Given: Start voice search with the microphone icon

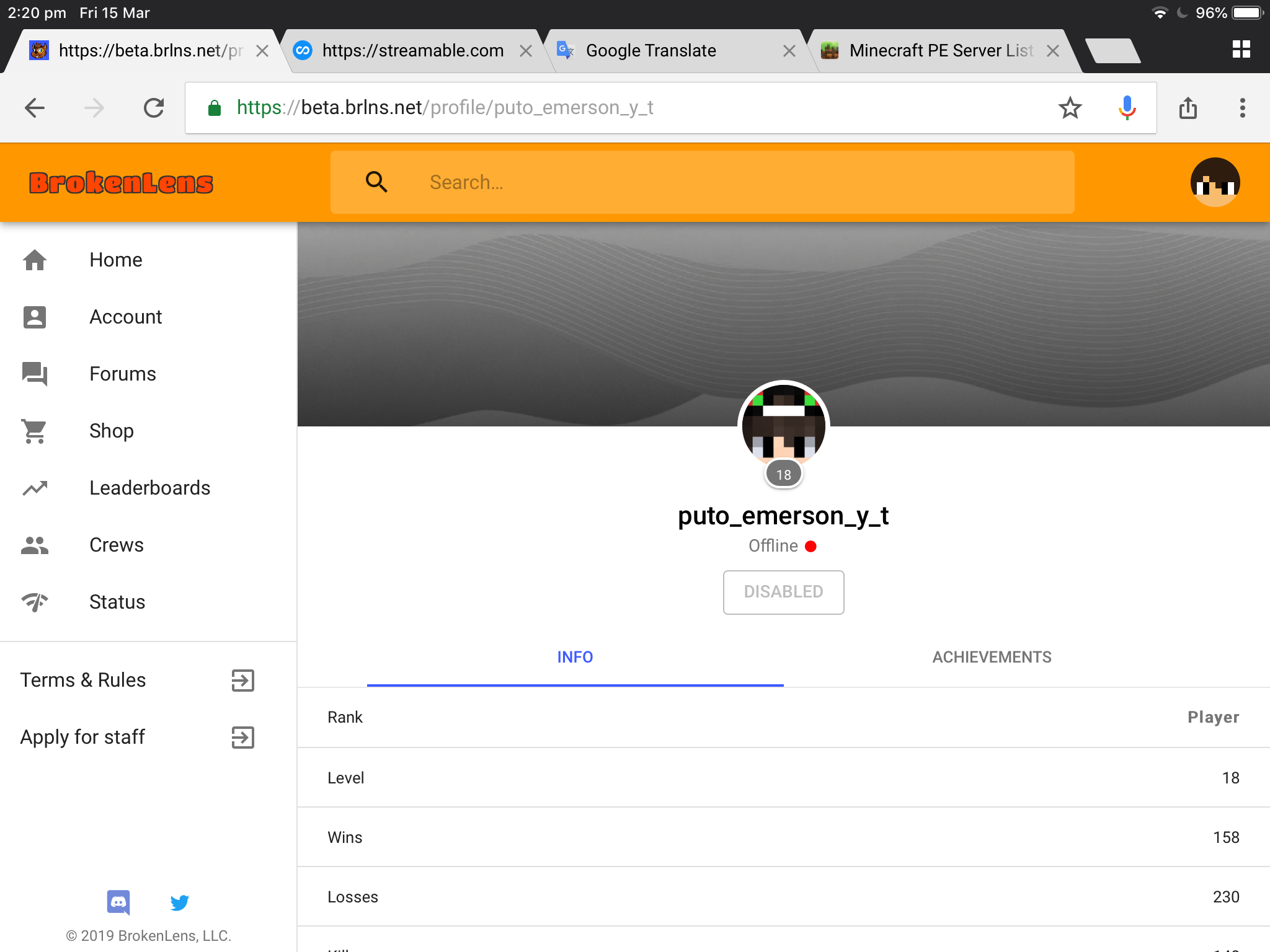Looking at the screenshot, I should (1127, 108).
